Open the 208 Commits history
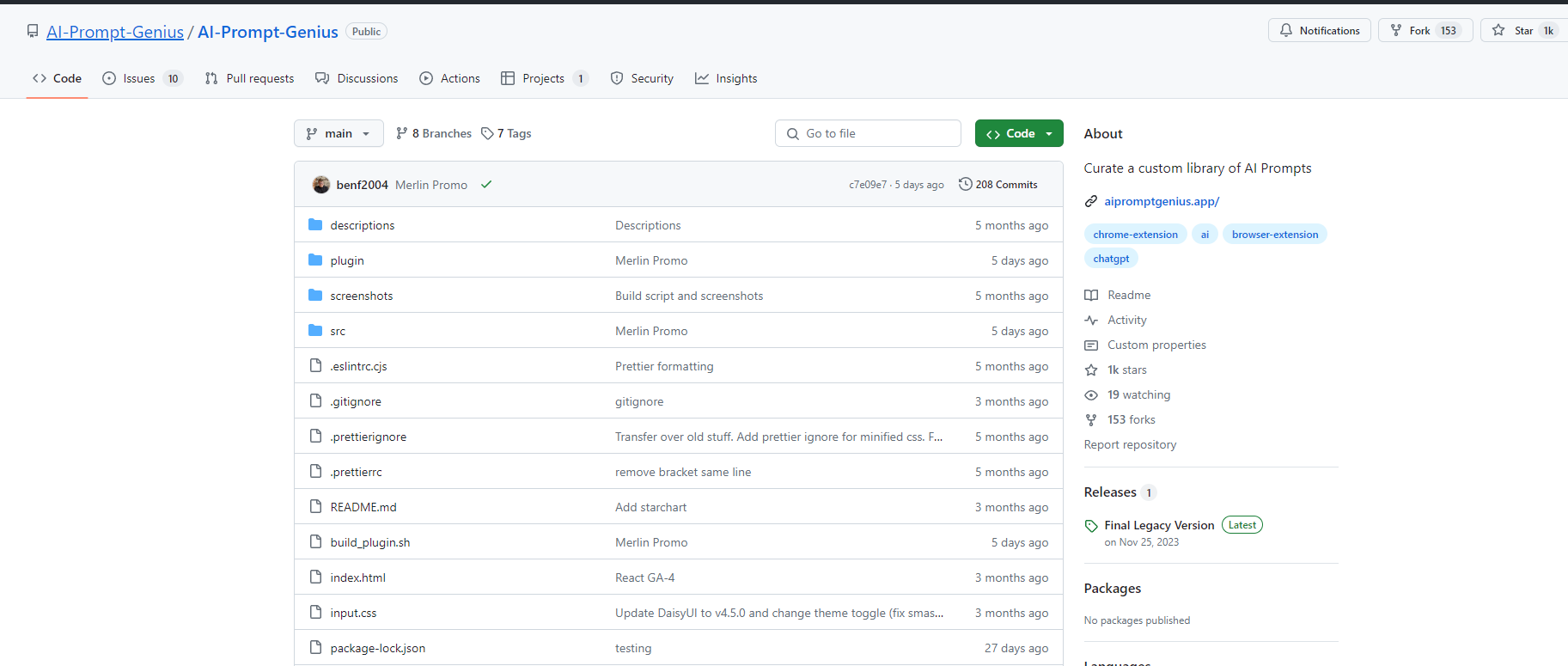 click(x=998, y=185)
